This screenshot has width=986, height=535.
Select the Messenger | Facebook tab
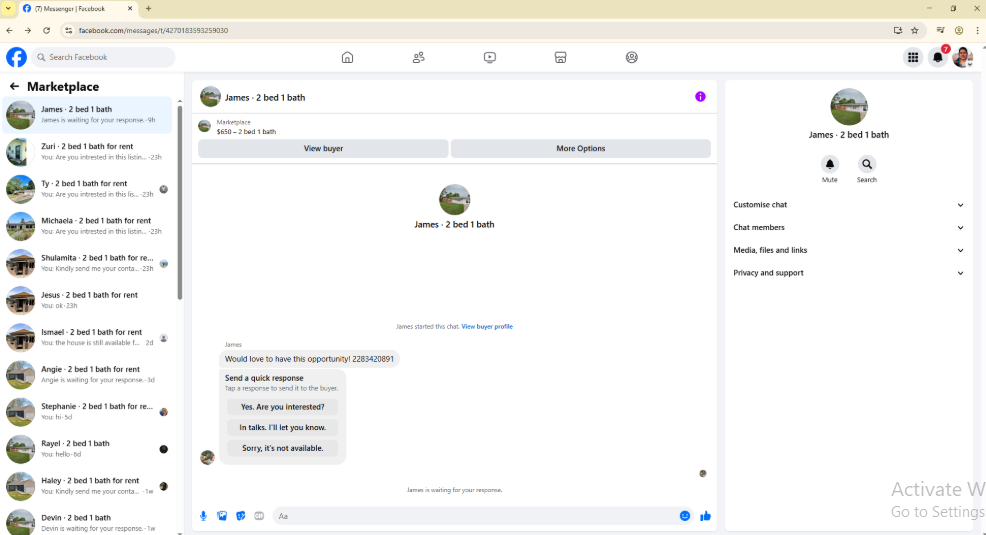pos(77,9)
